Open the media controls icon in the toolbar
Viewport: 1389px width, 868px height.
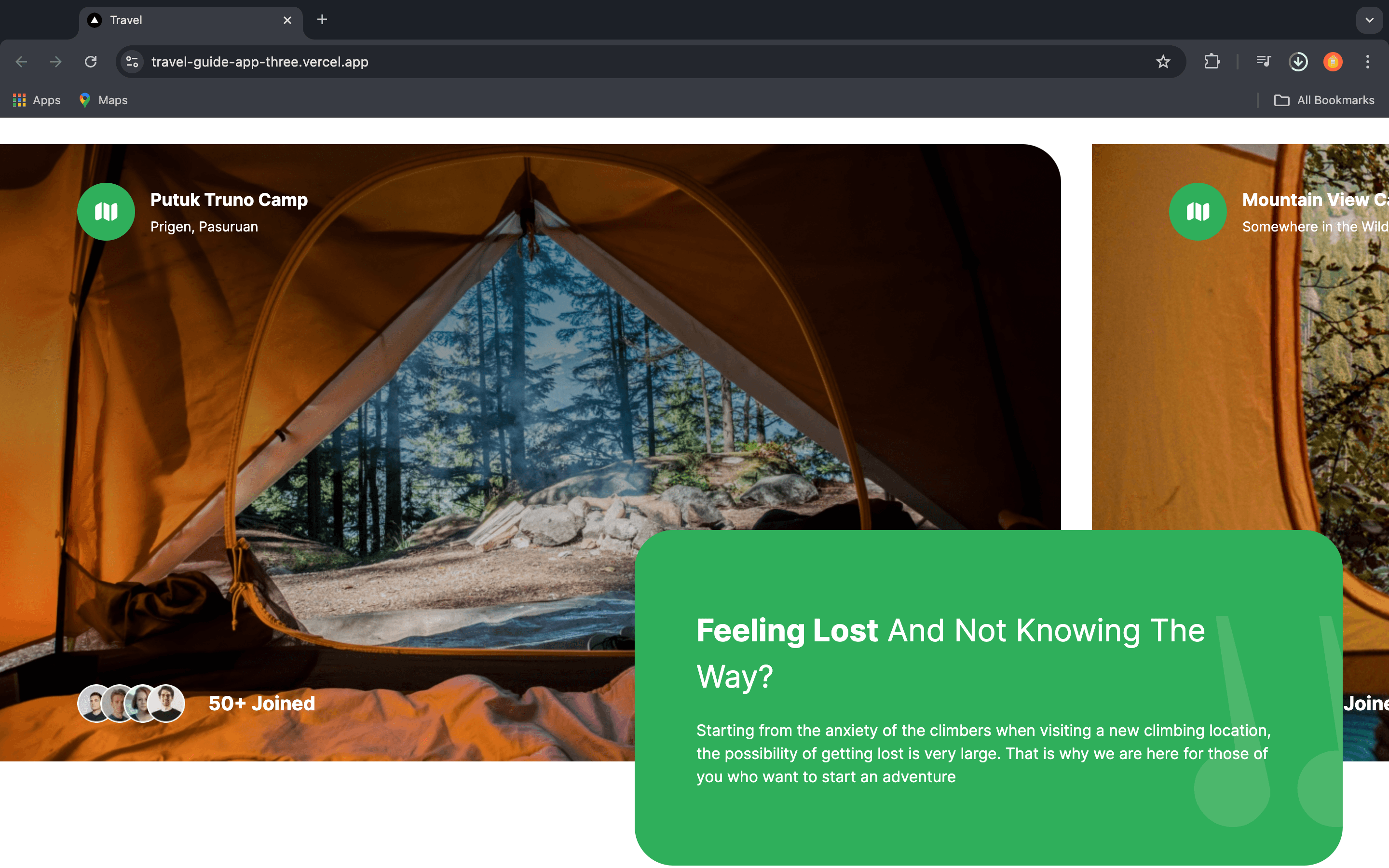(x=1263, y=61)
